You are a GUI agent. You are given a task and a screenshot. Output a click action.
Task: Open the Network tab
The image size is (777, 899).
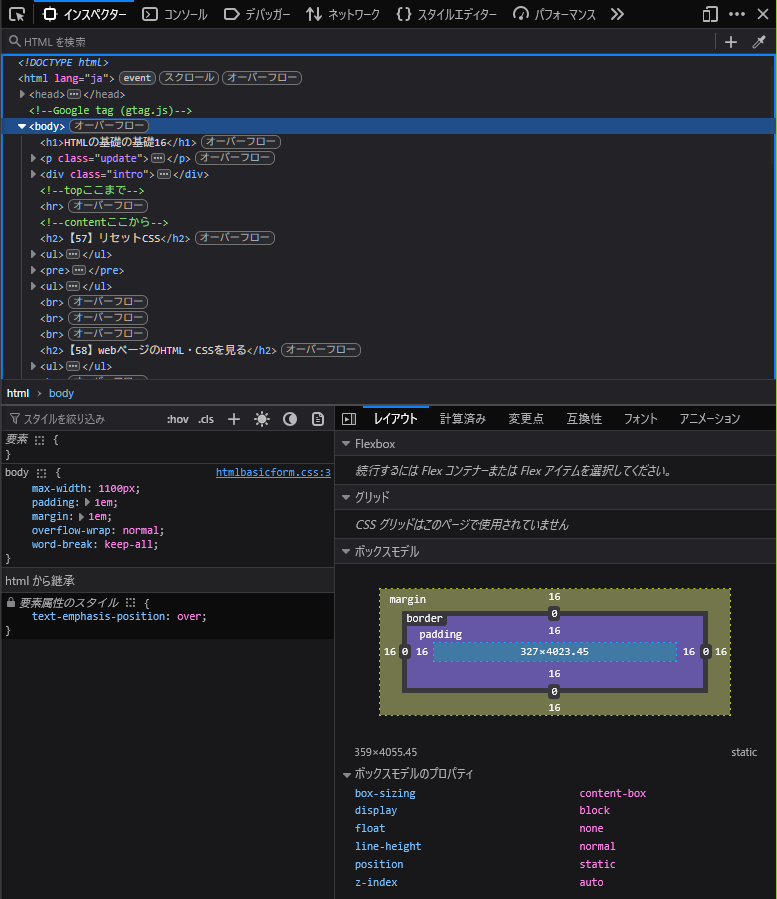(342, 14)
